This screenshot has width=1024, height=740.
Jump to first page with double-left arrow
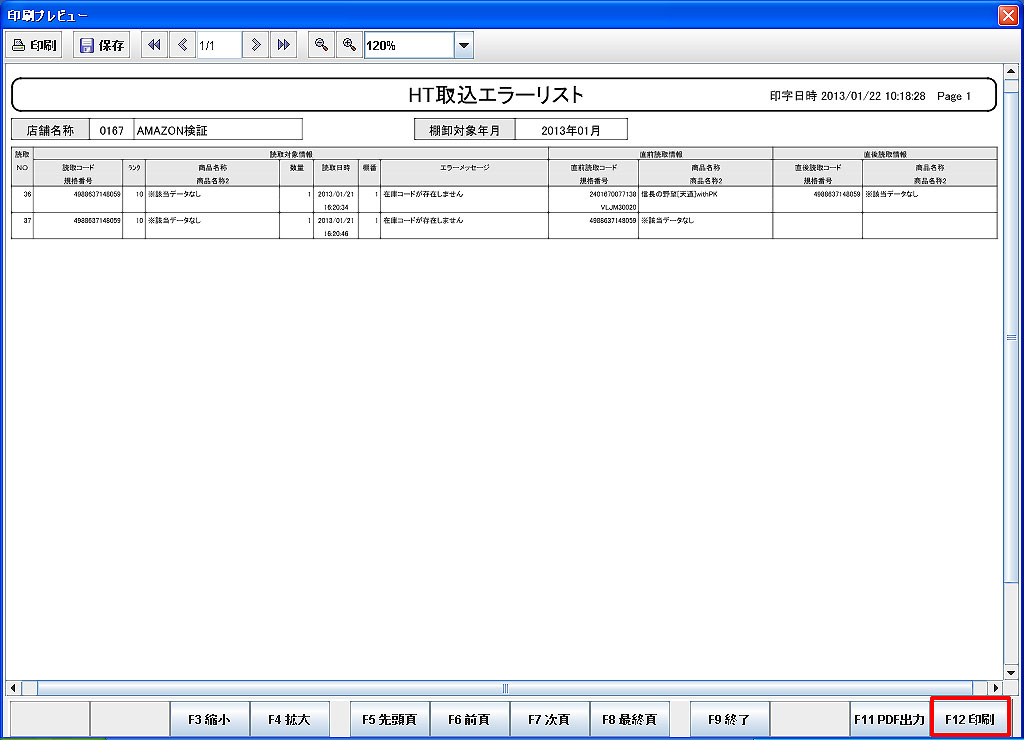pyautogui.click(x=154, y=45)
